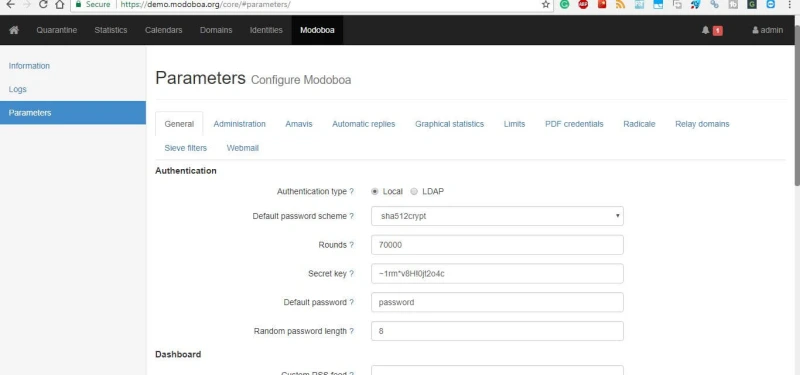Screen dimensions: 800x375
Task: Open Chrome's three-dot menu
Action: tap(790, 5)
